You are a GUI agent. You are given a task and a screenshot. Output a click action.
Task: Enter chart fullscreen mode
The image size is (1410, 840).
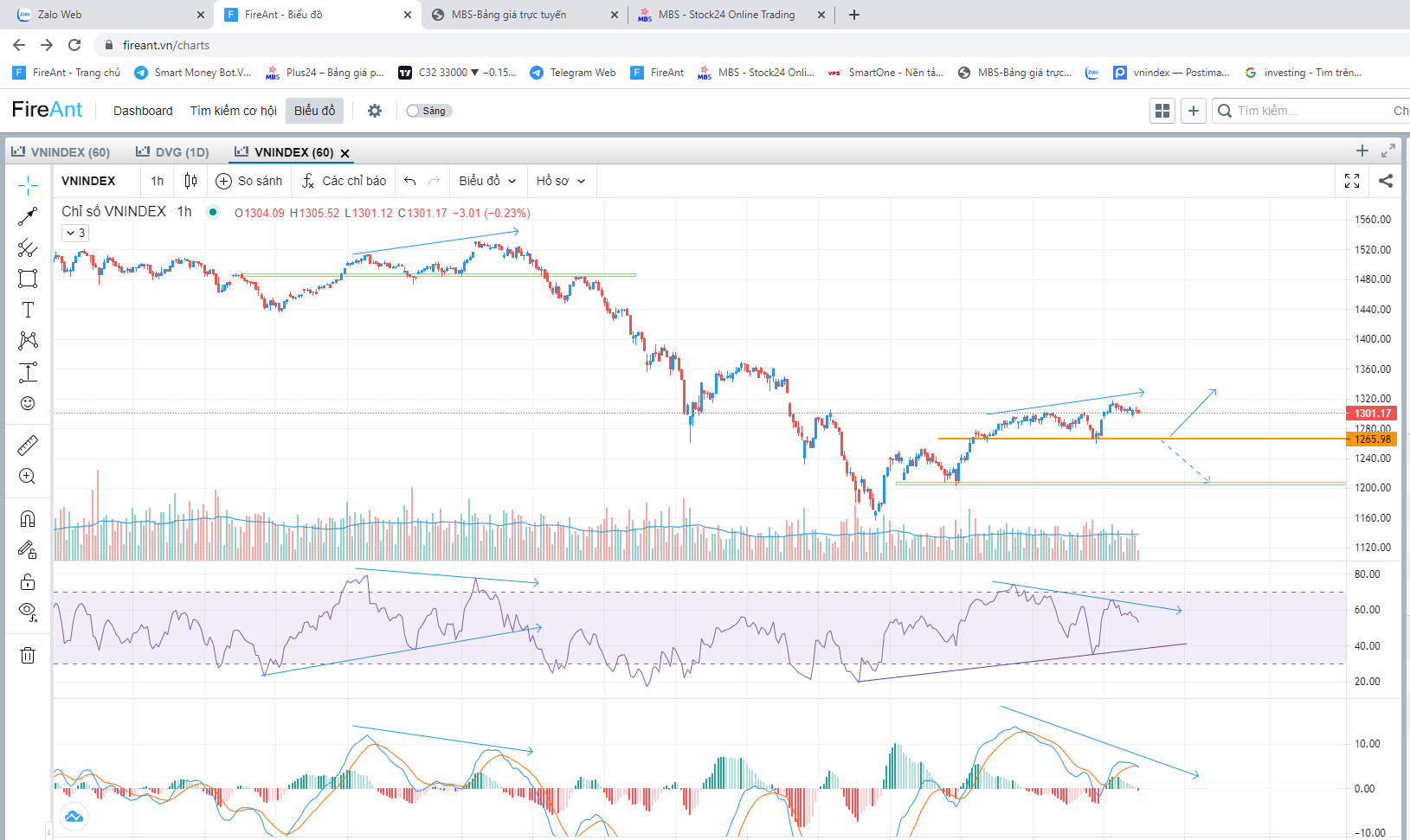1352,181
